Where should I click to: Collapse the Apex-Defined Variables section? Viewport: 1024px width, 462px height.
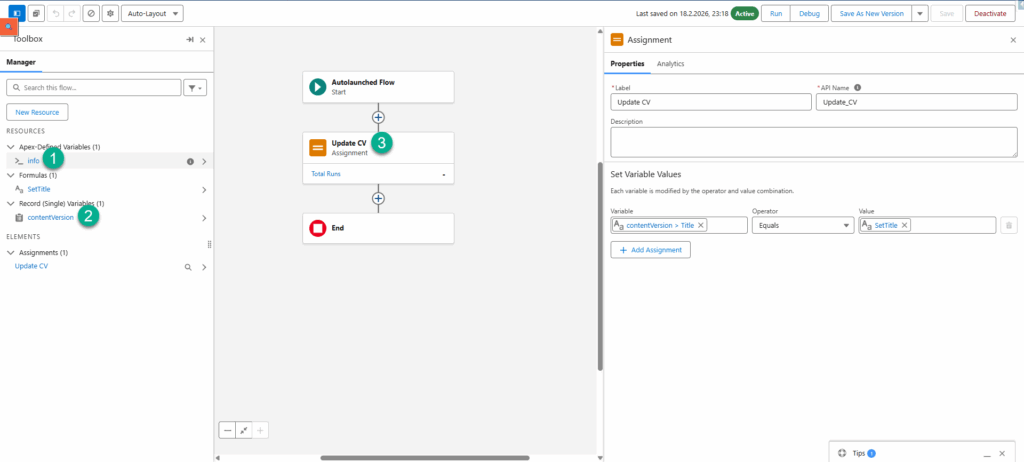[x=11, y=147]
